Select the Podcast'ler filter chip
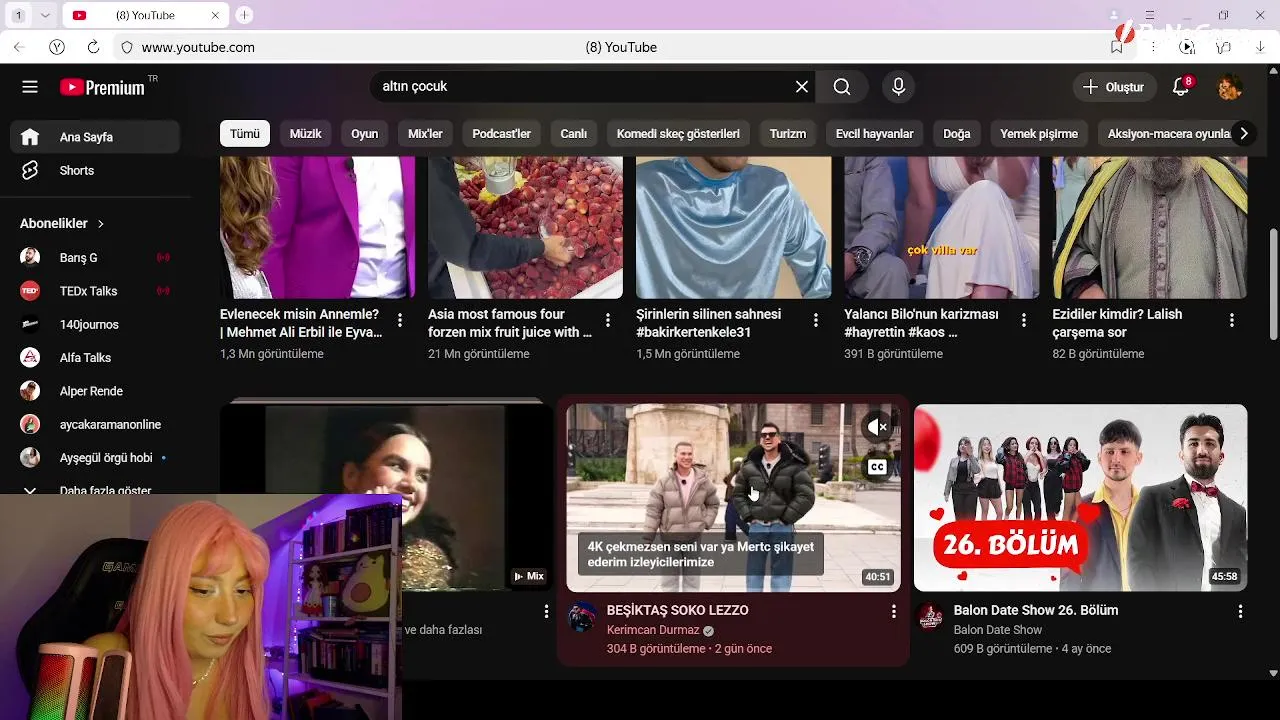 pos(501,134)
